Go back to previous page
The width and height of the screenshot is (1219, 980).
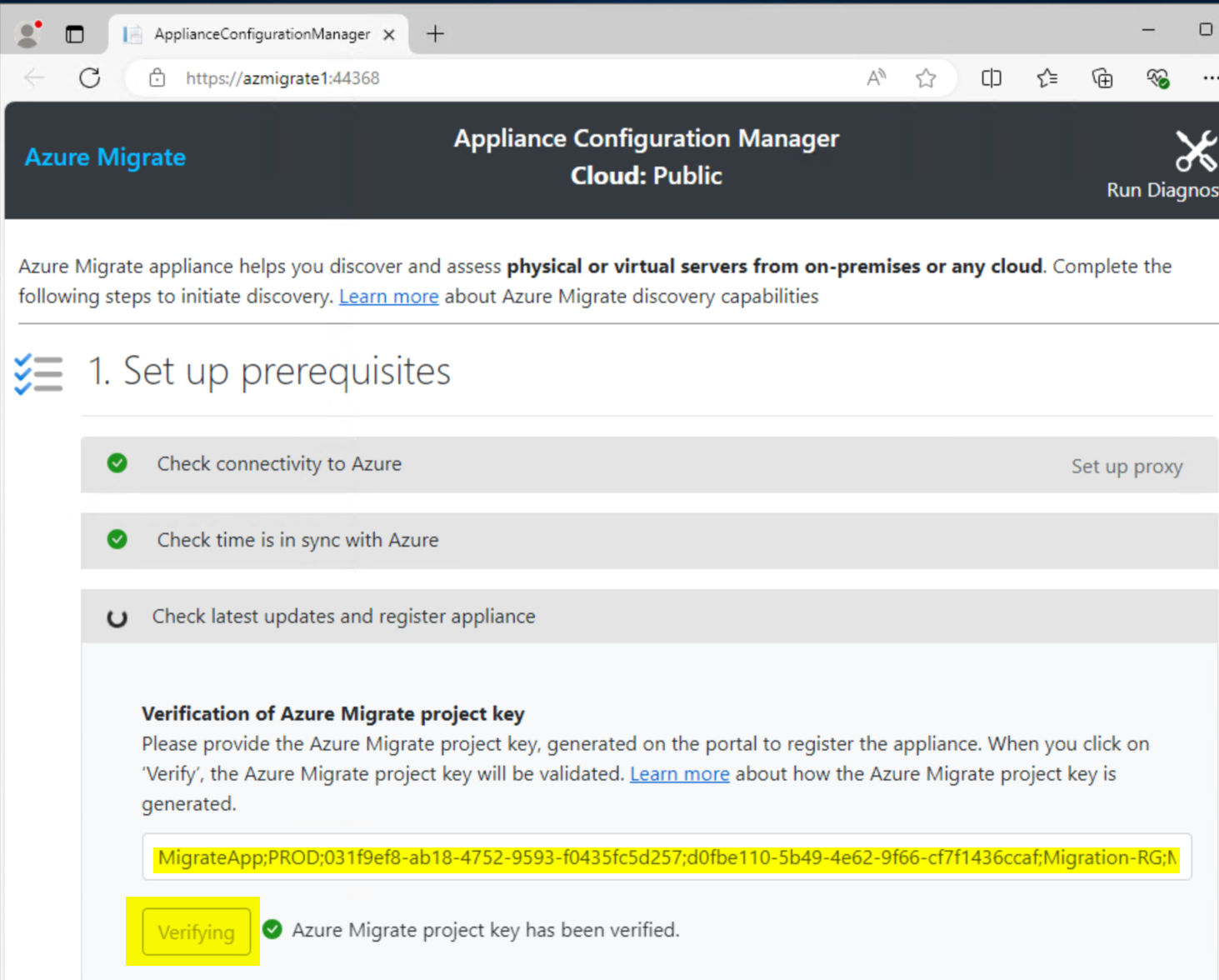tap(34, 77)
